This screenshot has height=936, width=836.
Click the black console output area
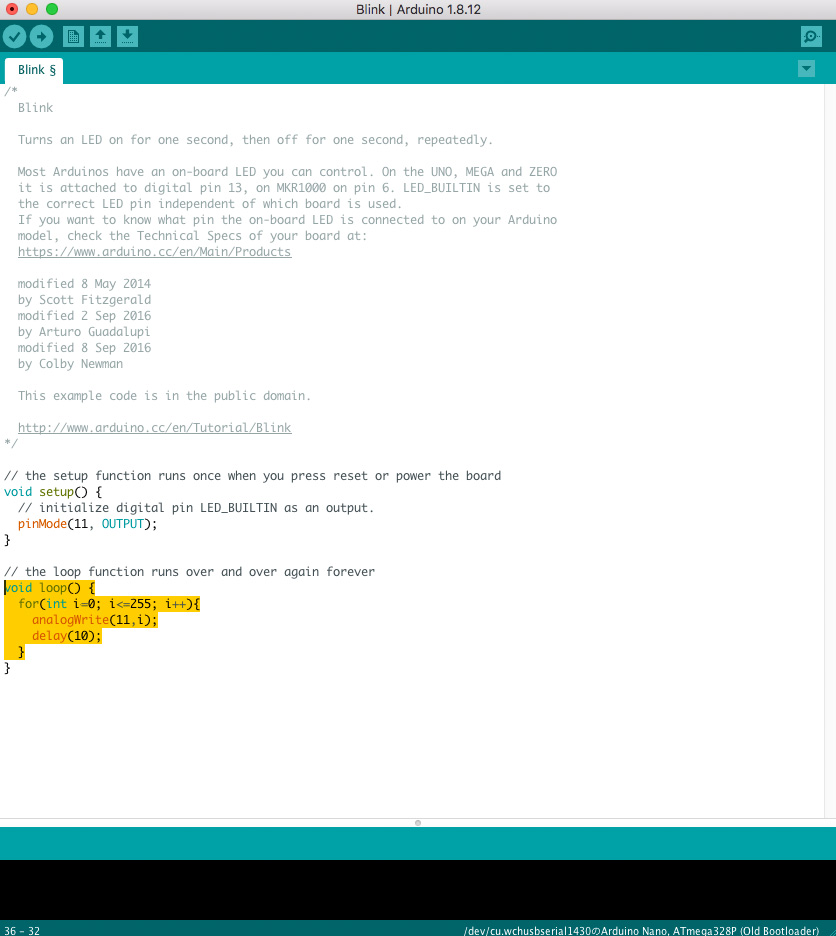click(x=418, y=890)
